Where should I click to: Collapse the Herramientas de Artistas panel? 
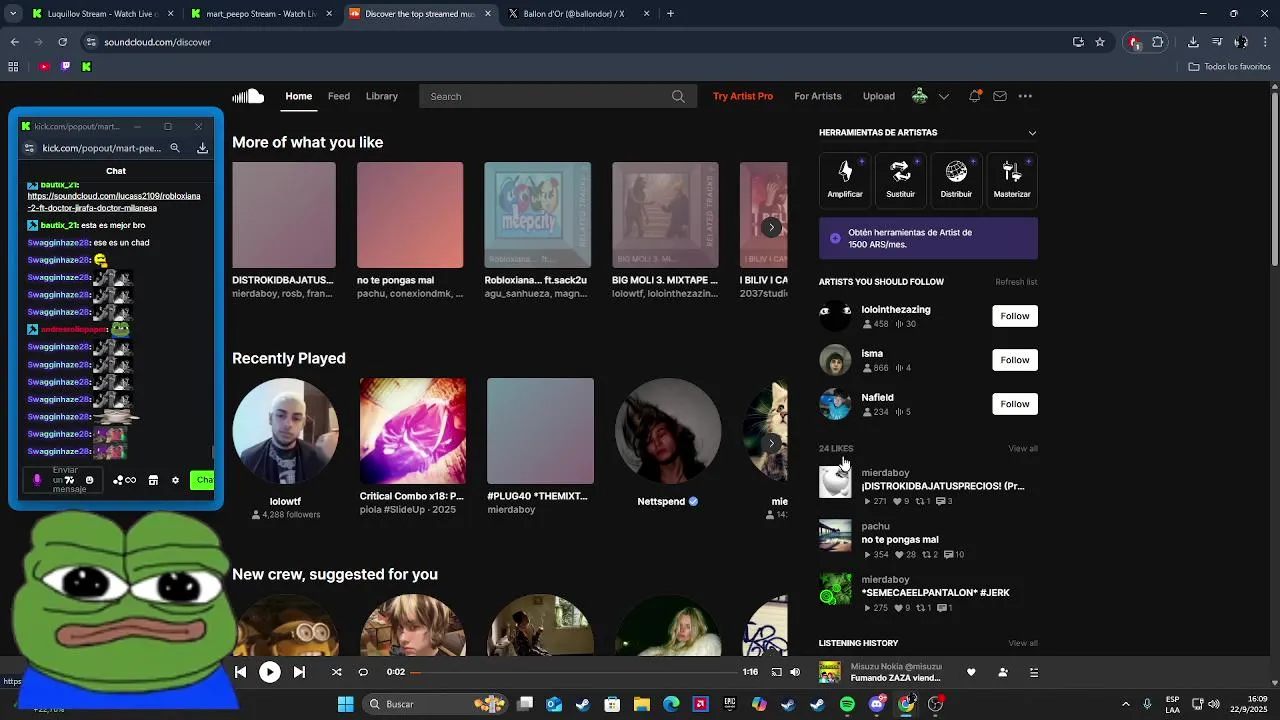pos(1032,133)
